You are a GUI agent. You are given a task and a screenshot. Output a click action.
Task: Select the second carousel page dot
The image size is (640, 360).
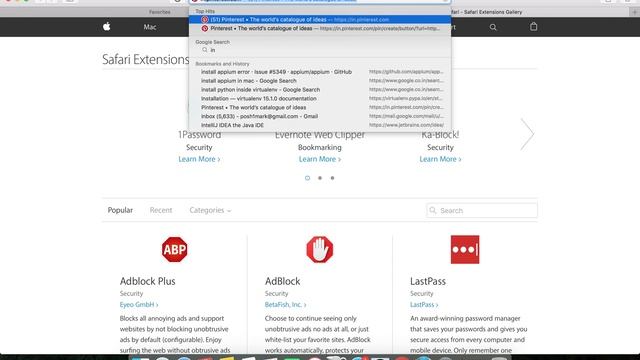point(320,178)
